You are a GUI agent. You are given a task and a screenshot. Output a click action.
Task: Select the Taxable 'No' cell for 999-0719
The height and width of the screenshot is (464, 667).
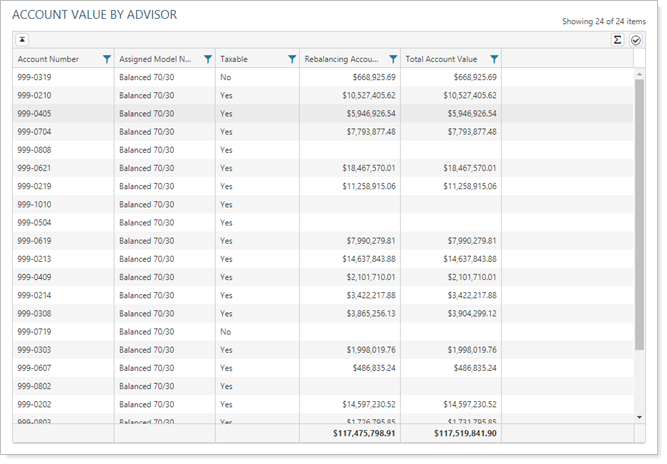226,331
